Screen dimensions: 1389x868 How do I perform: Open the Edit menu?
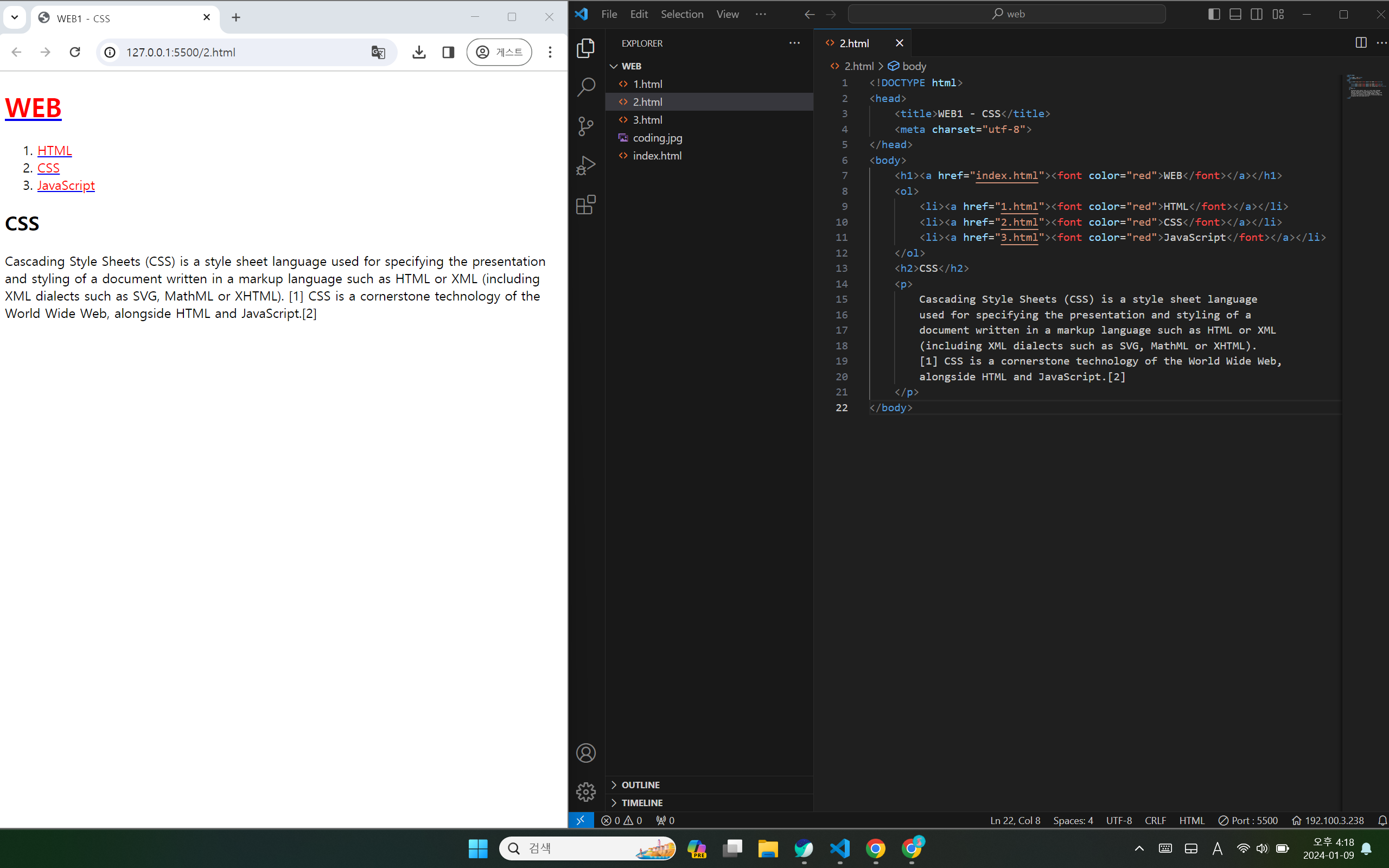[x=638, y=14]
